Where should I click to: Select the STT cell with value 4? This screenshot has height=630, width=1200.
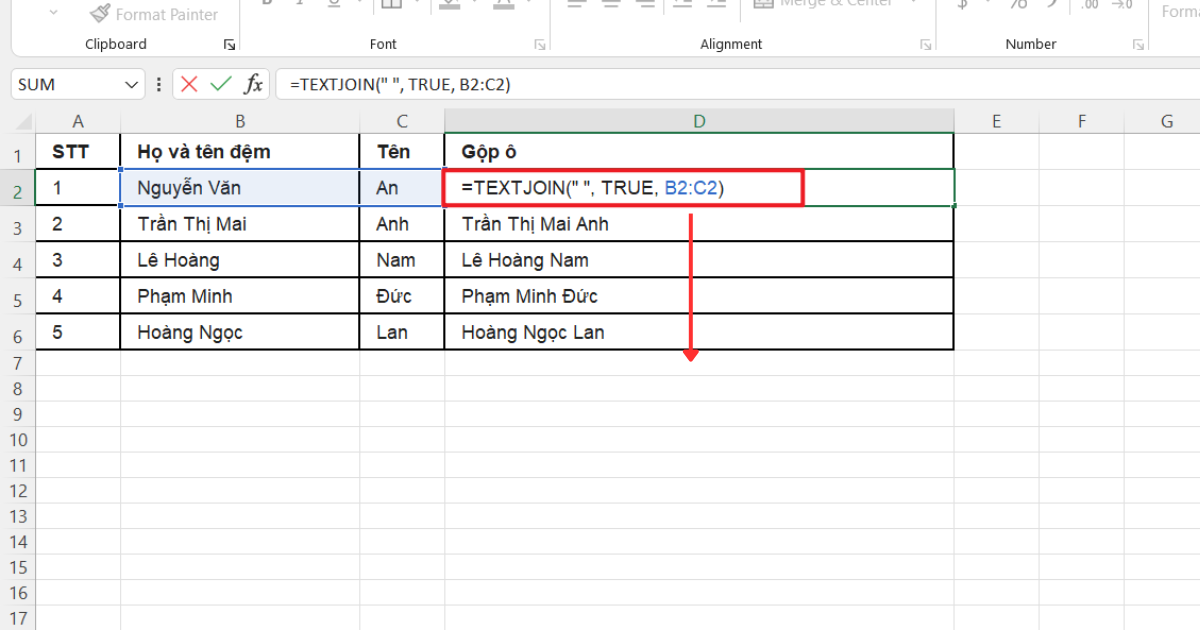click(x=78, y=296)
